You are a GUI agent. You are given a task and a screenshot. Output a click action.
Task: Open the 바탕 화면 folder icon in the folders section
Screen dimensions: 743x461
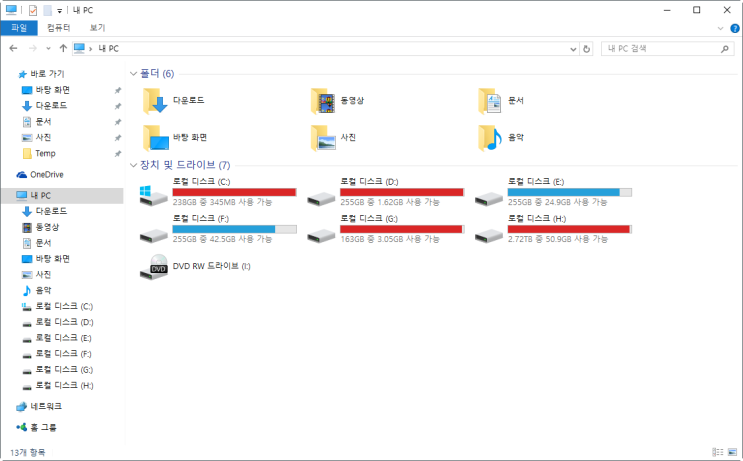[x=155, y=137]
